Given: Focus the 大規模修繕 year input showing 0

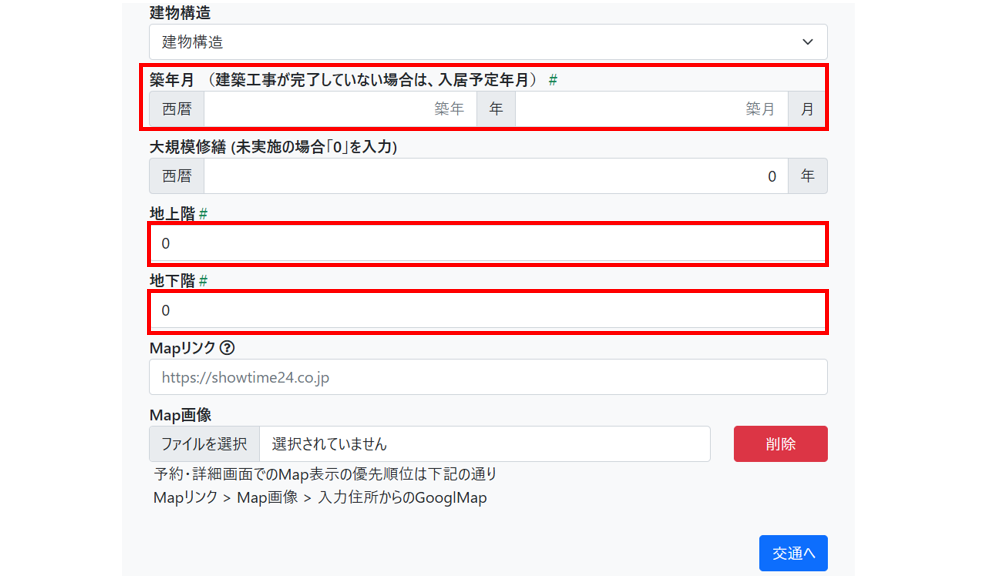Looking at the screenshot, I should click(495, 176).
